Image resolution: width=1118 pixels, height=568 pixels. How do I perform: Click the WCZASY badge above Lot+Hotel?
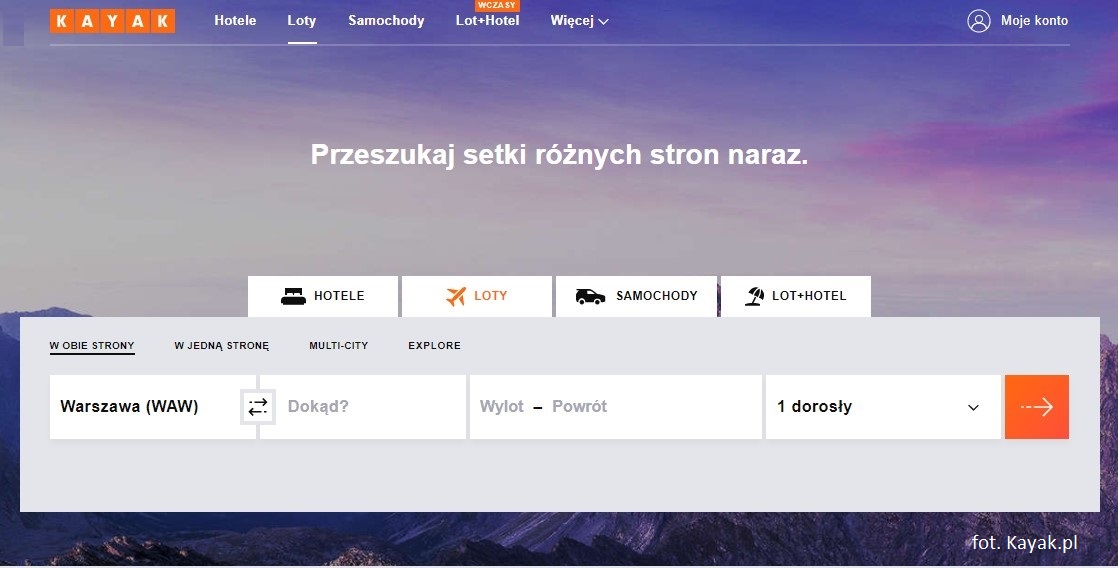click(x=497, y=6)
